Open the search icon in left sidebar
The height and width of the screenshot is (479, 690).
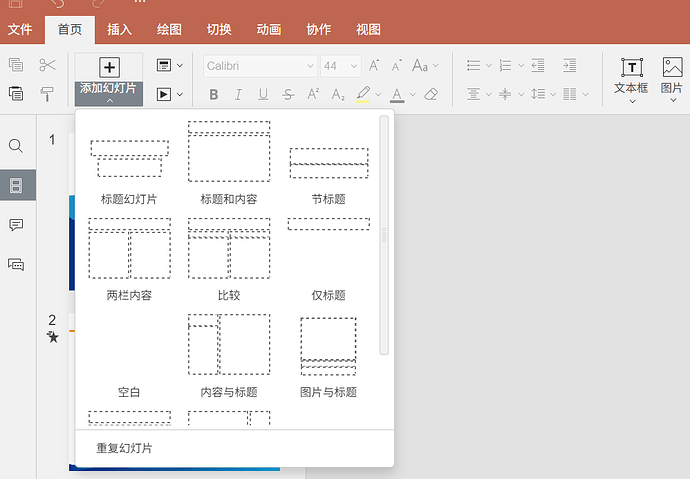point(16,146)
